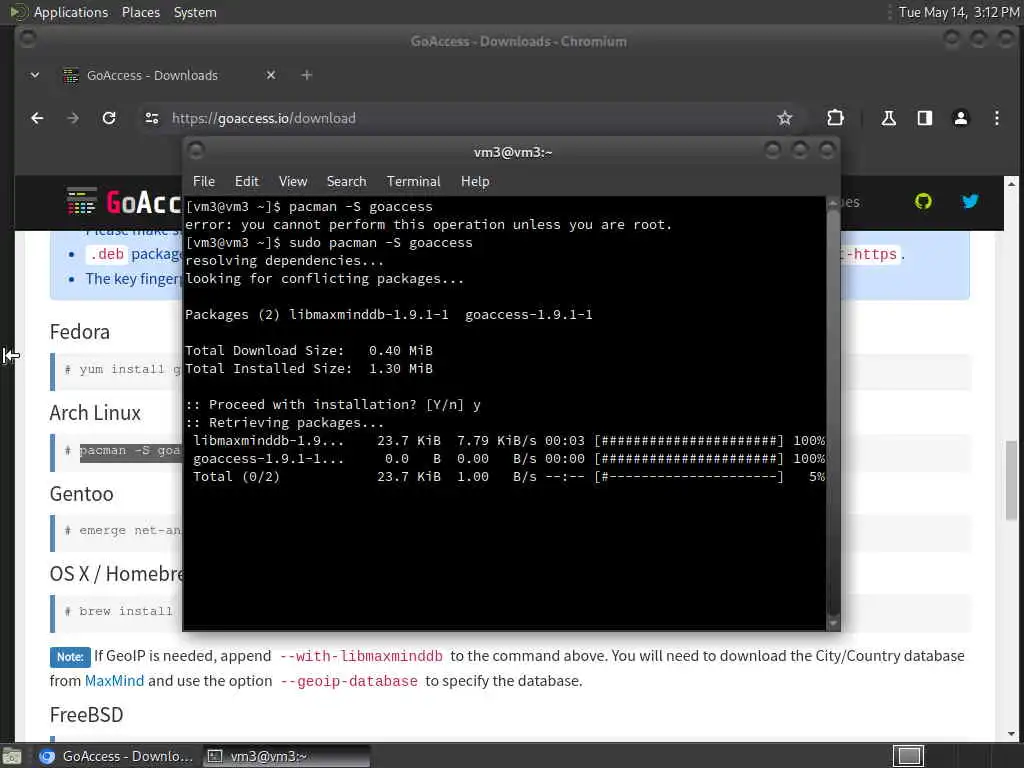Viewport: 1024px width, 768px height.
Task: Open the Chromium profile avatar
Action: tap(961, 118)
